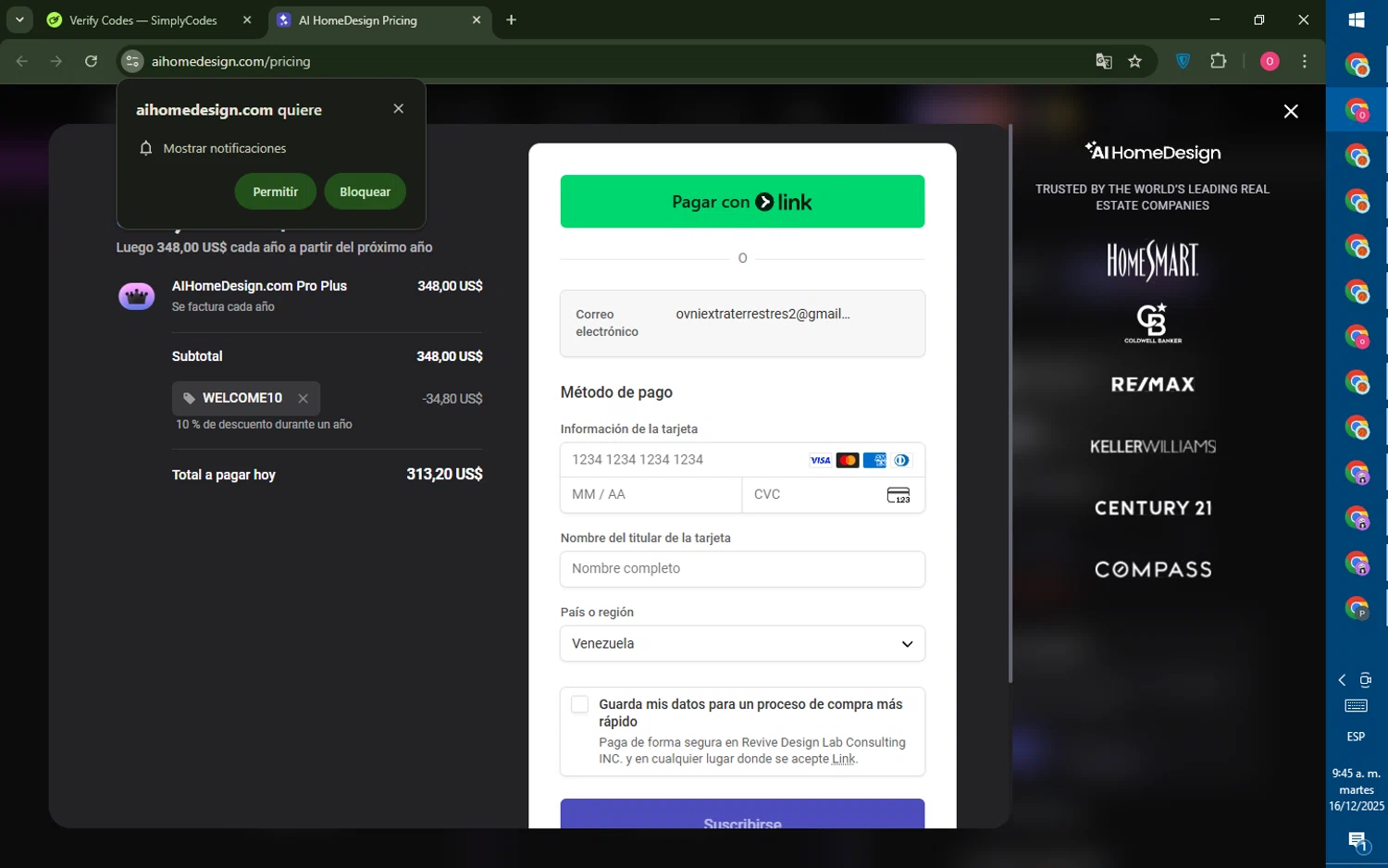Click the Total a pagar hoy amount 313,20 US$
This screenshot has width=1388, height=868.
point(444,474)
